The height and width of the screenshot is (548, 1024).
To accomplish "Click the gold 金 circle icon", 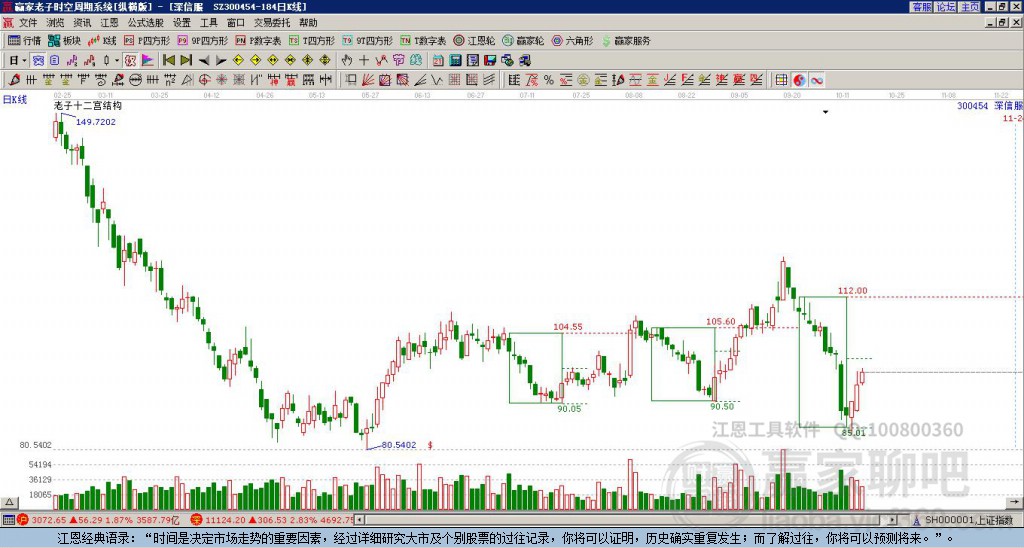I will click(583, 80).
